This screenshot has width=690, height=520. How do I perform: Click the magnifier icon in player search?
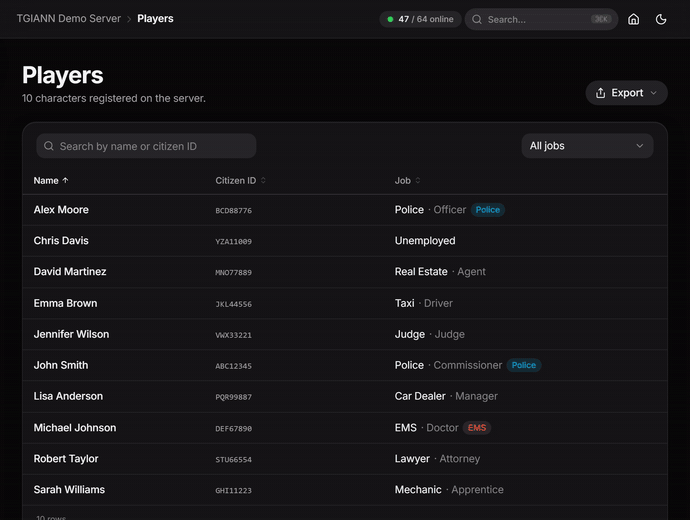[49, 146]
